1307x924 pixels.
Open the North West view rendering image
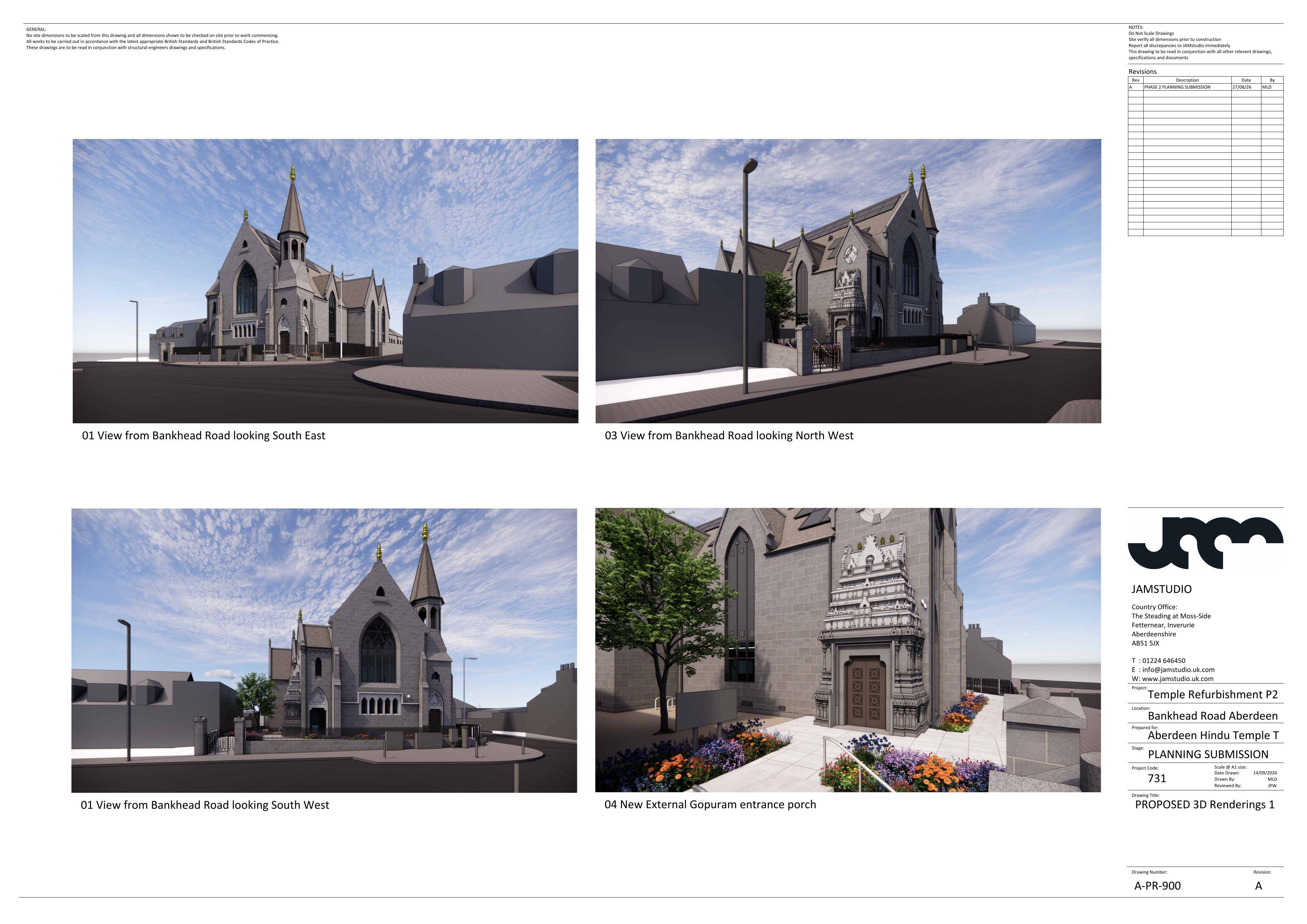point(848,281)
